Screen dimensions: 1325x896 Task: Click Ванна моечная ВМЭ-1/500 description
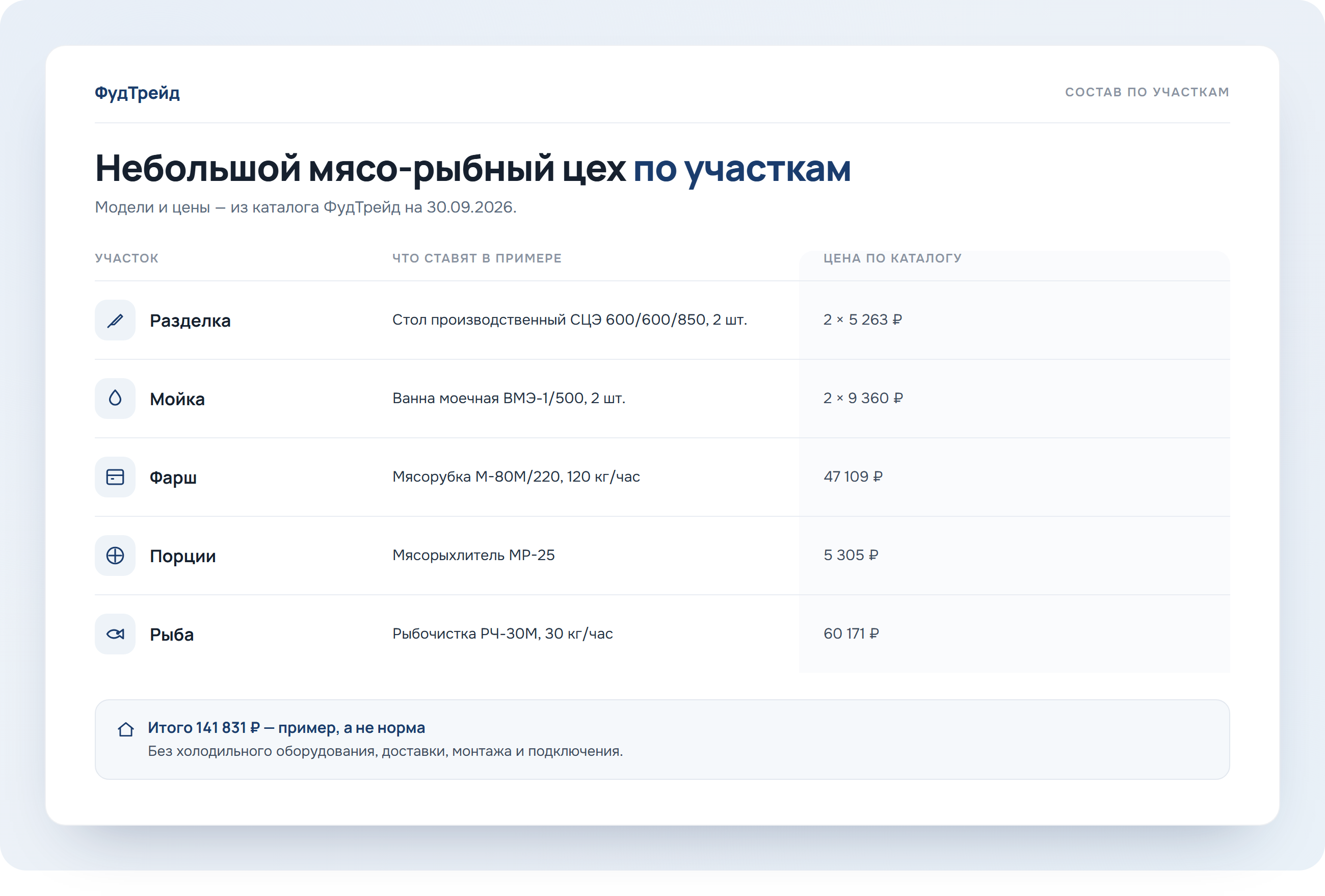point(509,398)
